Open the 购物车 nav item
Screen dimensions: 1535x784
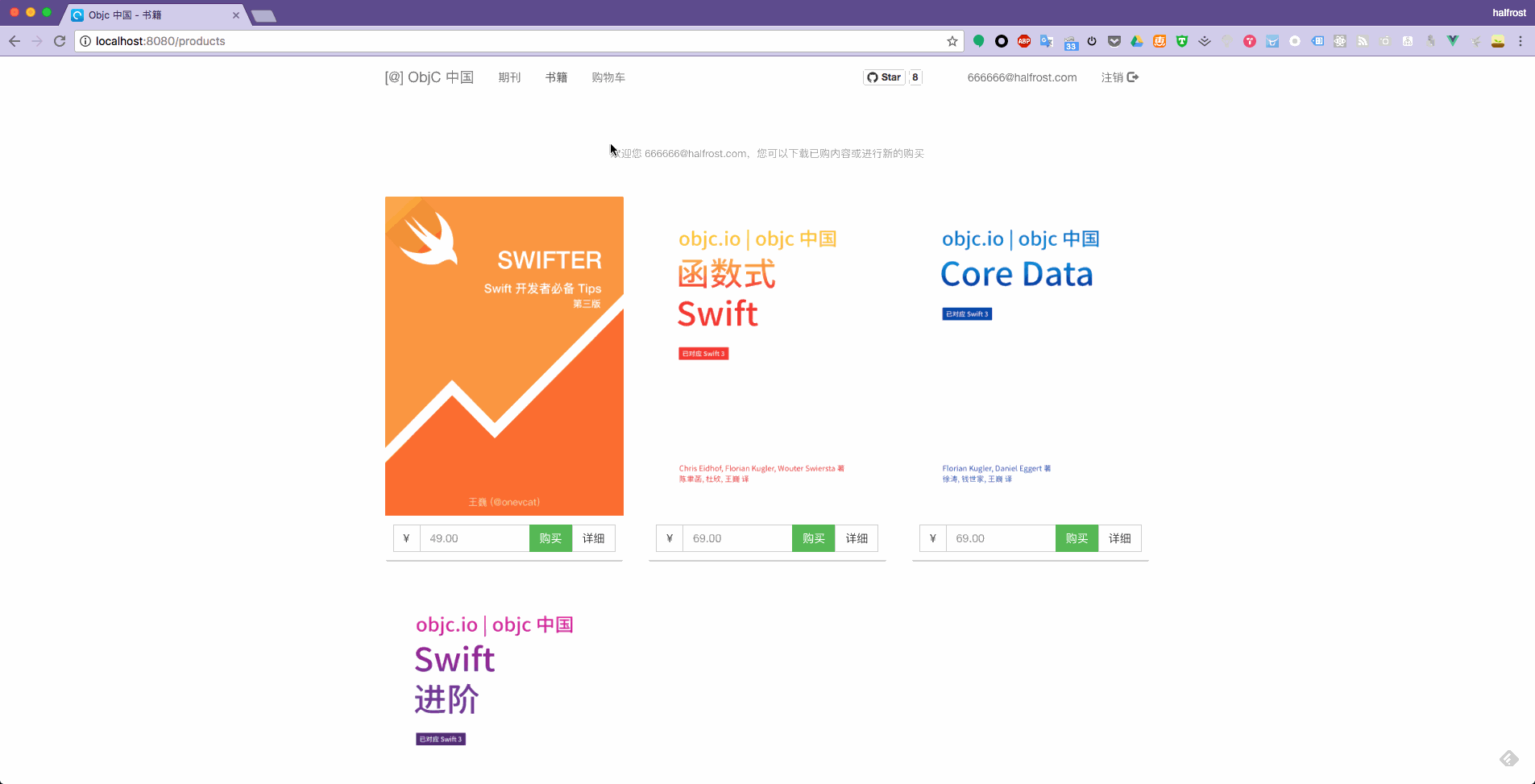[x=608, y=77]
